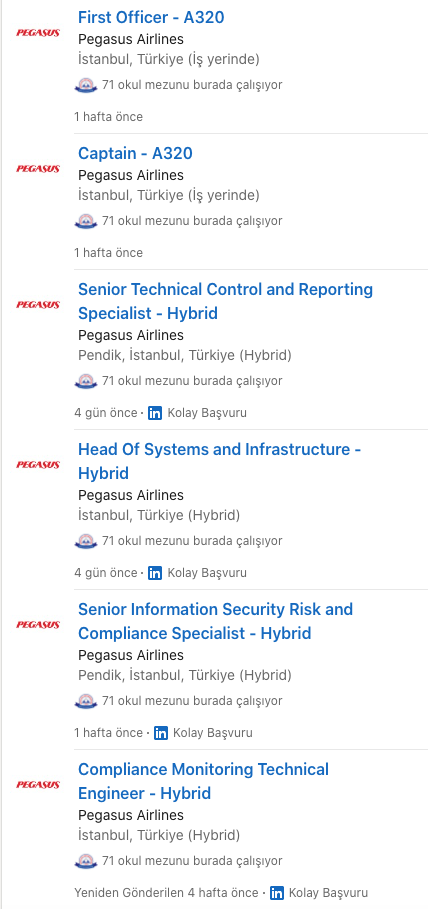
Task: Click school alumni badge in Senior Information Security listing
Action: click(x=86, y=701)
